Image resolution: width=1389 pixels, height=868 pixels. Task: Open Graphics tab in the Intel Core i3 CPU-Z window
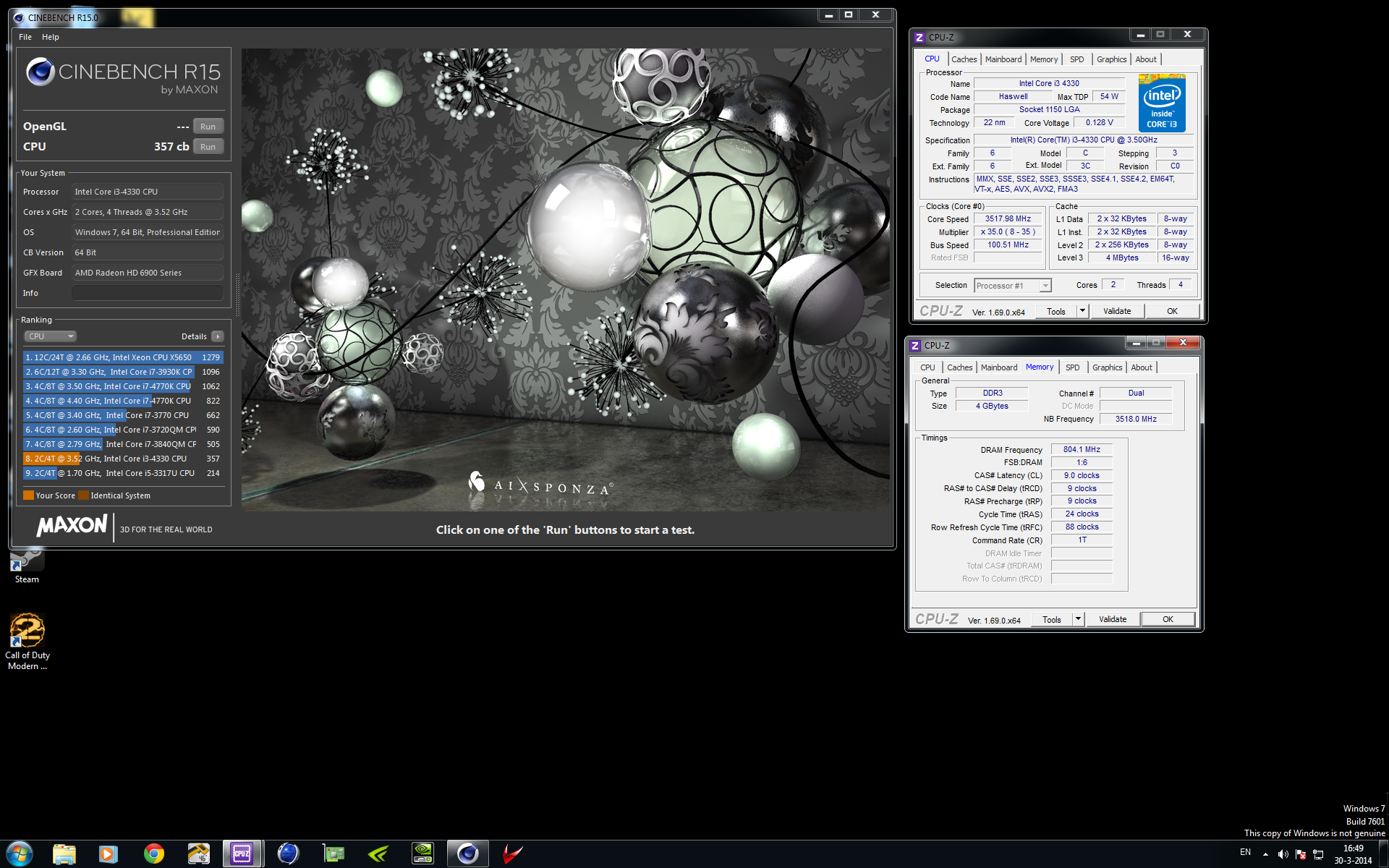(x=1111, y=59)
